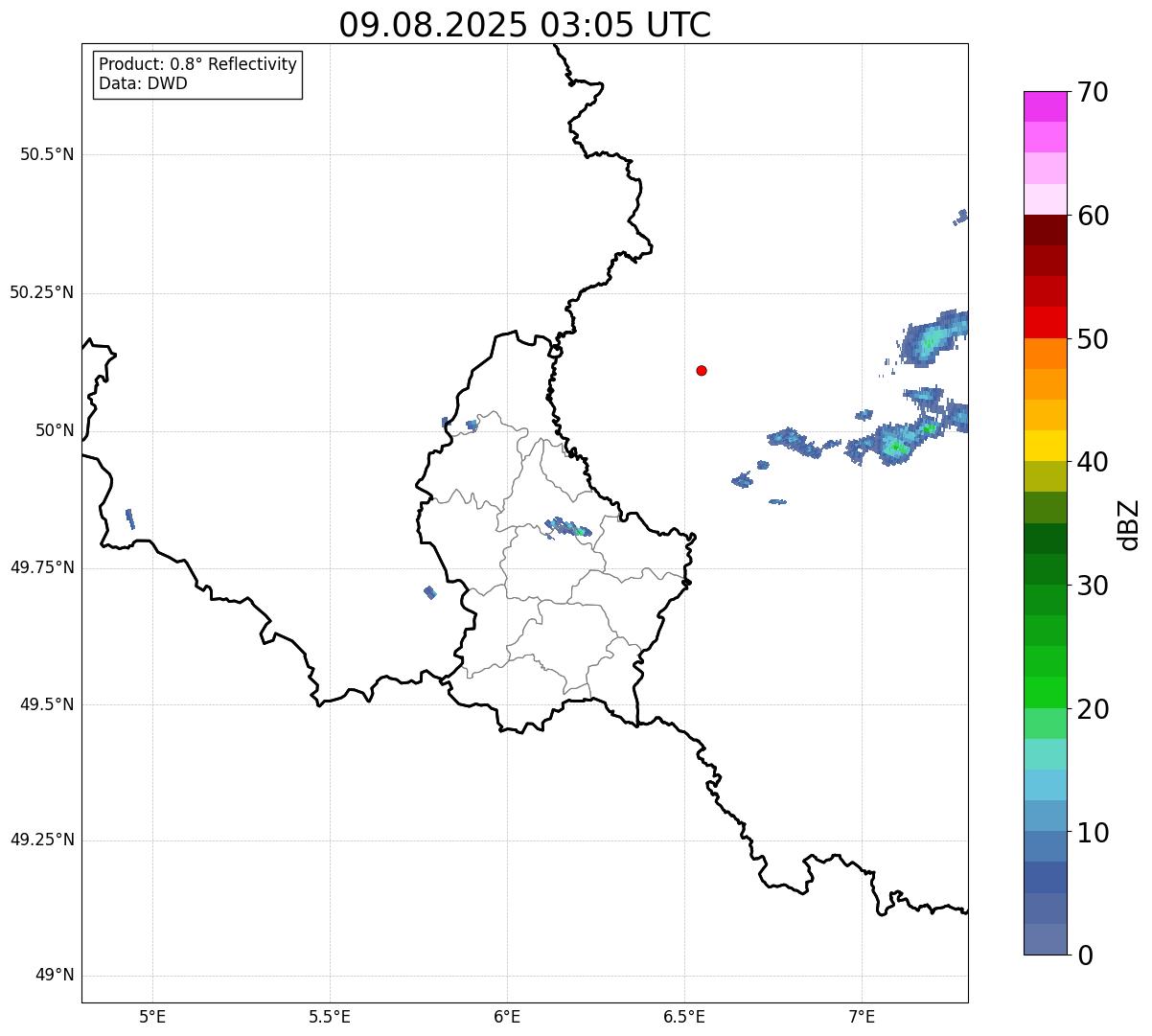
Task: Pick the magenta top colorbar segment
Action: point(1046,106)
